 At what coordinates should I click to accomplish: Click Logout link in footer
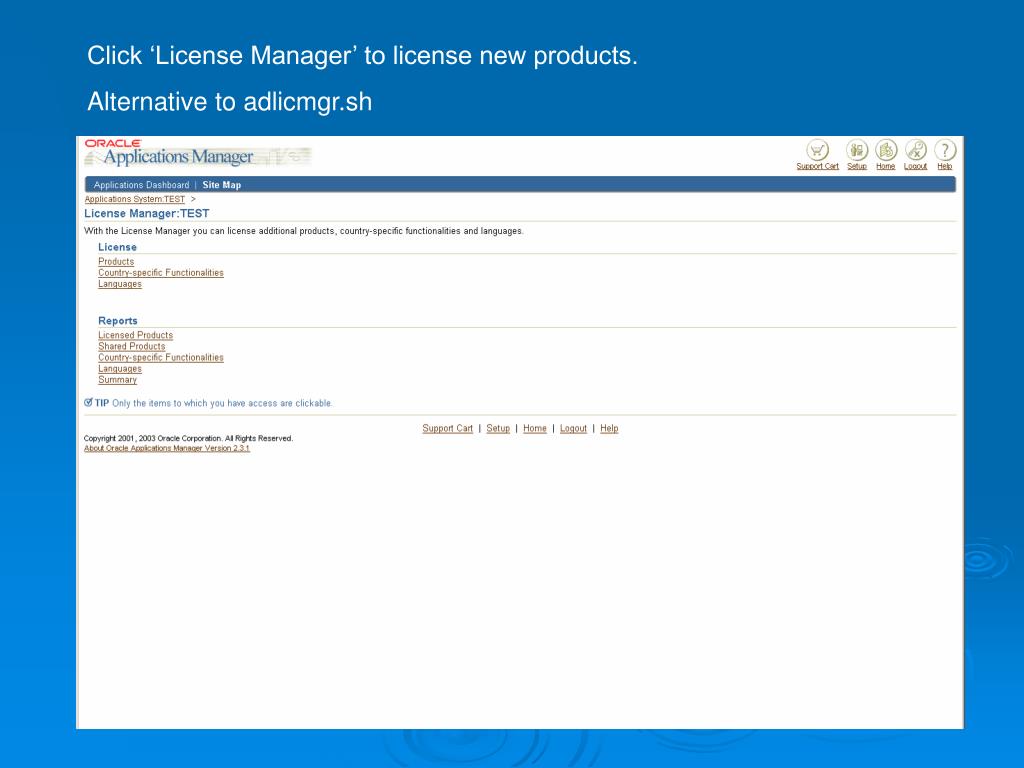point(573,428)
